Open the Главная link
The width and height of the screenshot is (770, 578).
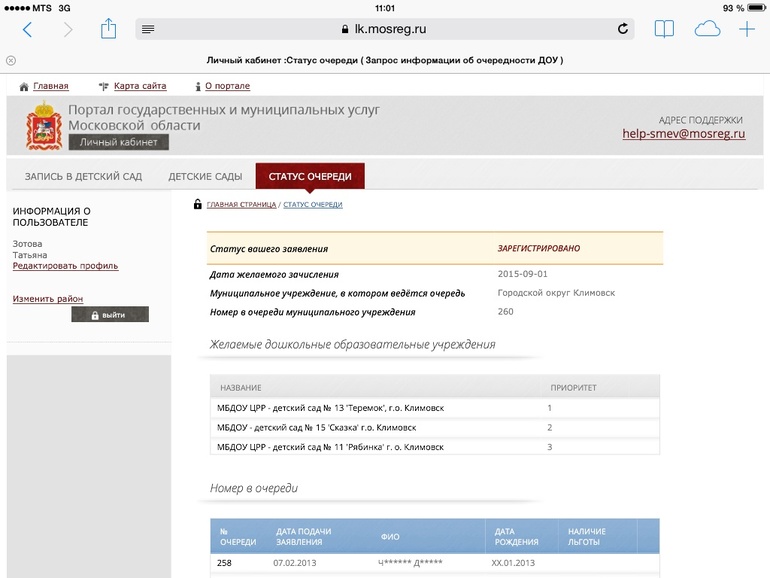click(50, 87)
